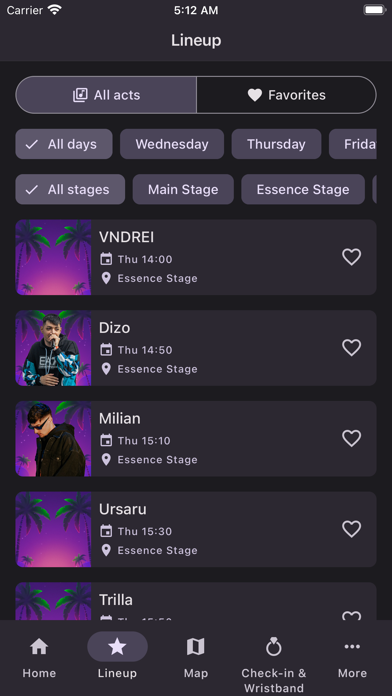Open the Home tab icon
Image resolution: width=392 pixels, height=696 pixels.
pyautogui.click(x=39, y=647)
